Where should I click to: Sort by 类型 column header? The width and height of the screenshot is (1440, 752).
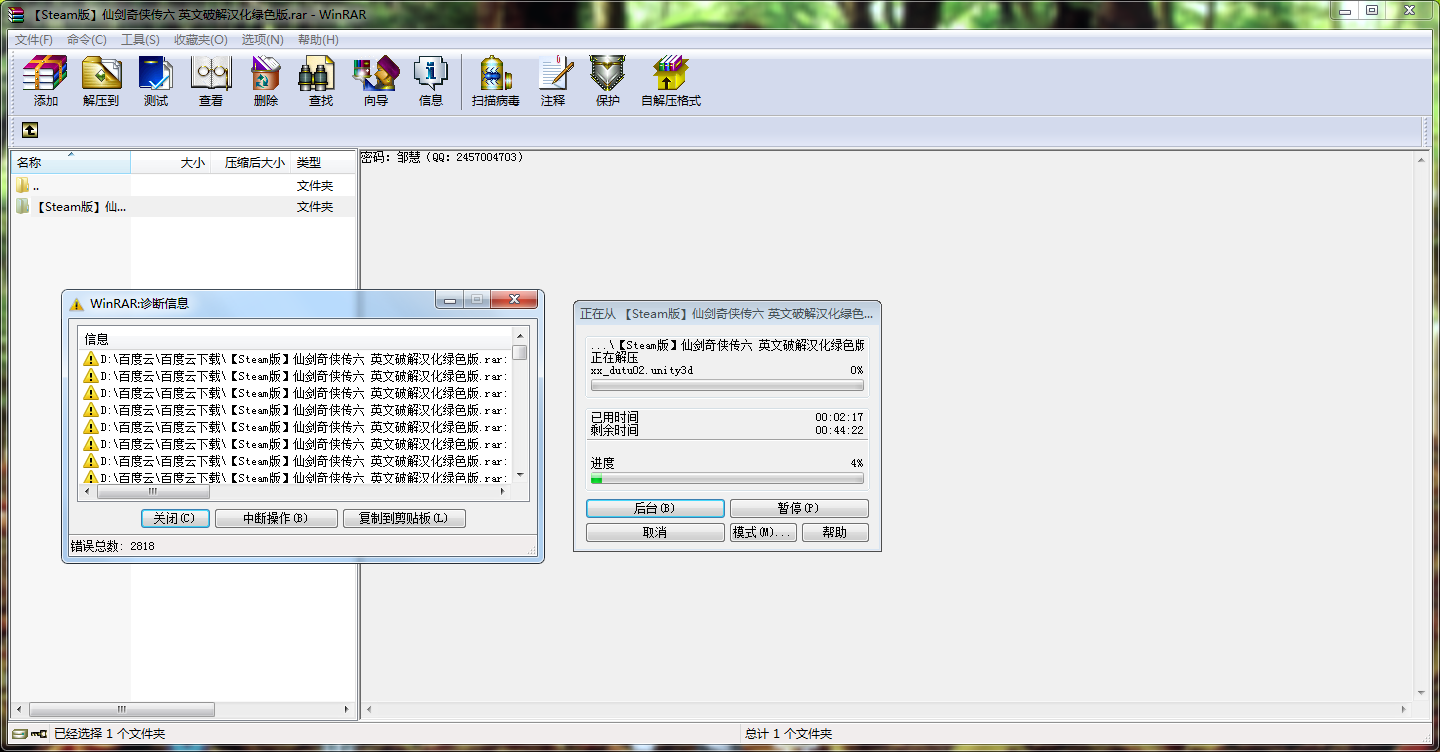[323, 162]
